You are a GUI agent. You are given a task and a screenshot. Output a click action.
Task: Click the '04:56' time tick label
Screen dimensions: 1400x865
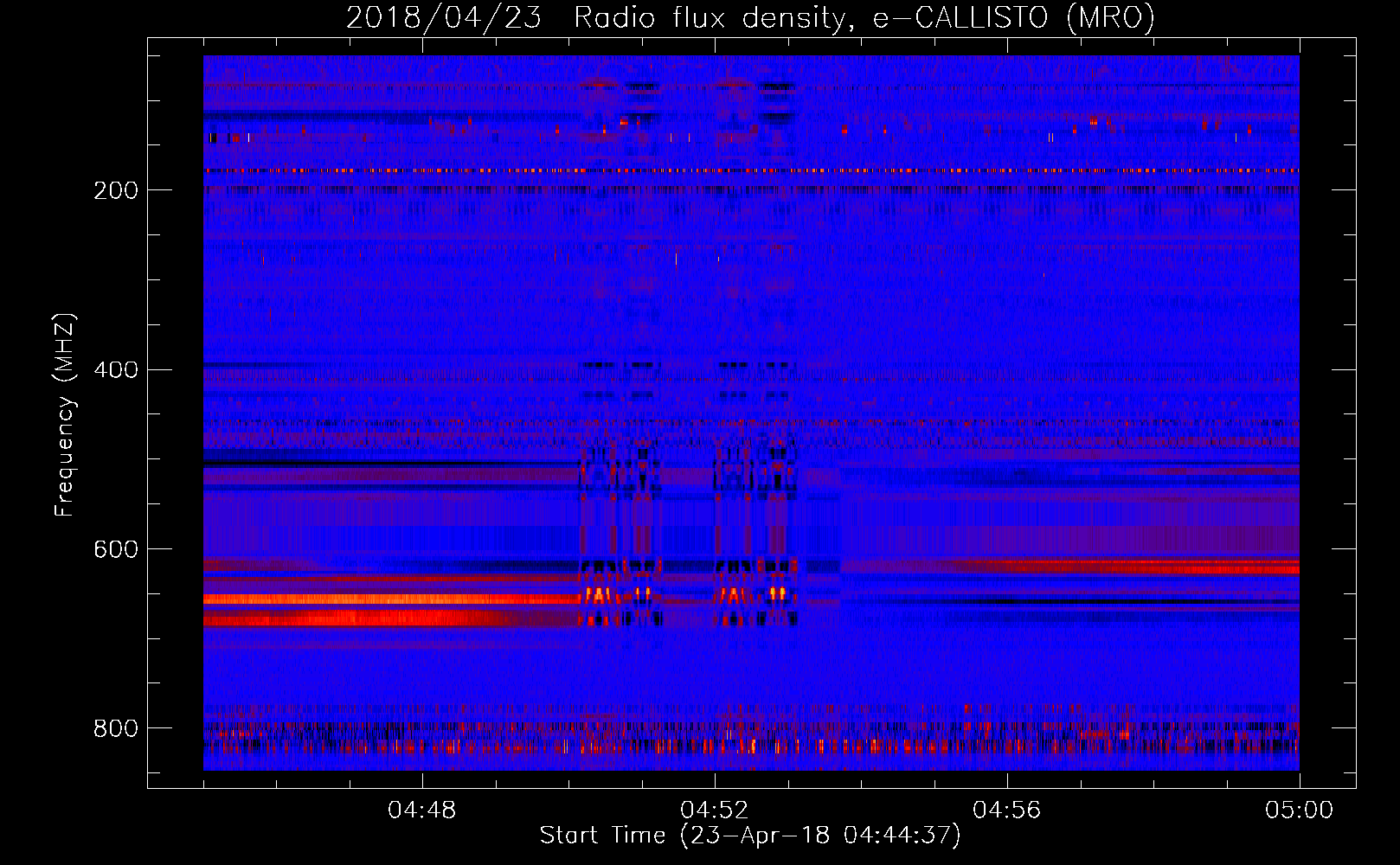click(x=1007, y=811)
